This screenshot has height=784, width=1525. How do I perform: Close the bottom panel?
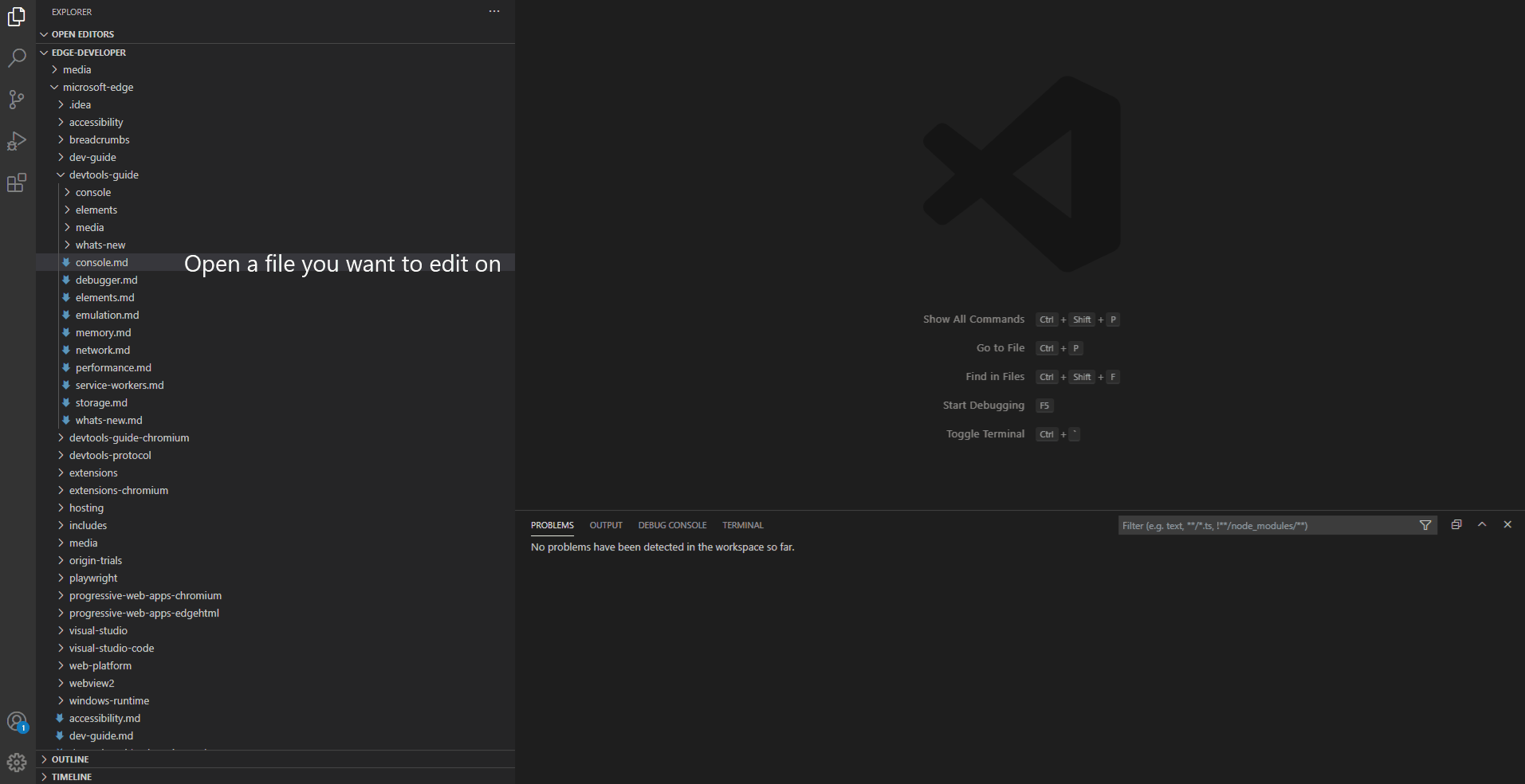click(x=1507, y=524)
